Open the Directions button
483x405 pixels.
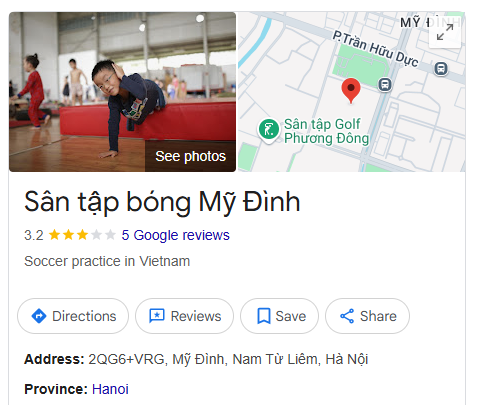tap(73, 316)
